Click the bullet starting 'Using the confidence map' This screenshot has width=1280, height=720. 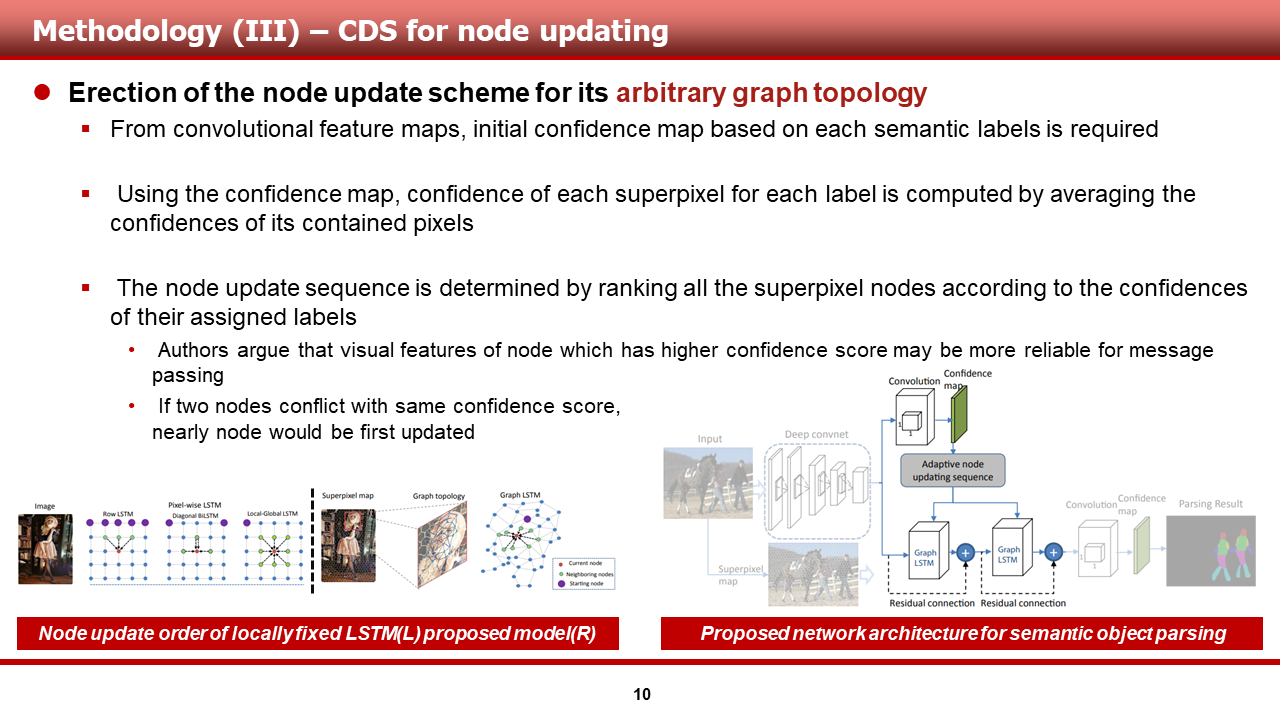click(x=653, y=208)
